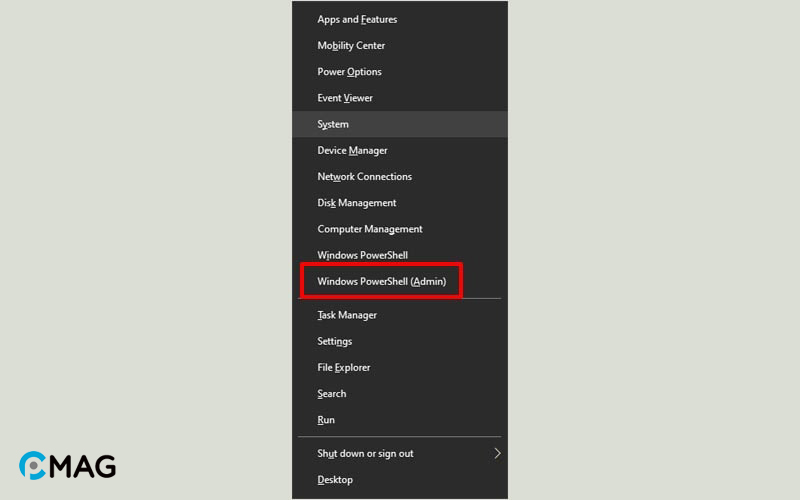The width and height of the screenshot is (800, 500).
Task: Open Task Manager
Action: (x=399, y=315)
